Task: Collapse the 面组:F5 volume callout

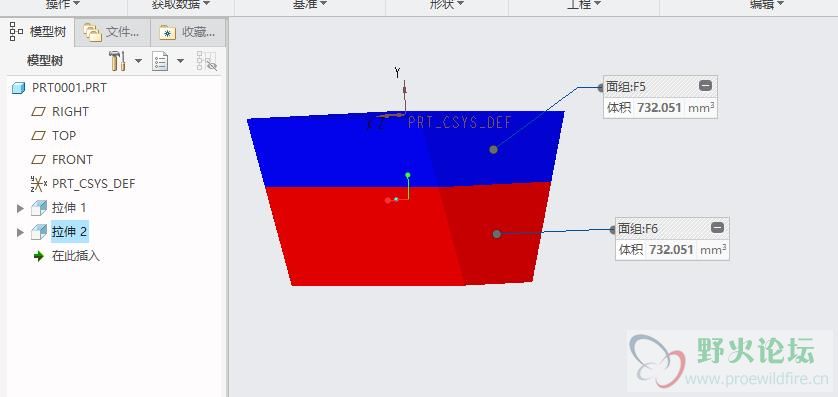Action: (x=705, y=85)
